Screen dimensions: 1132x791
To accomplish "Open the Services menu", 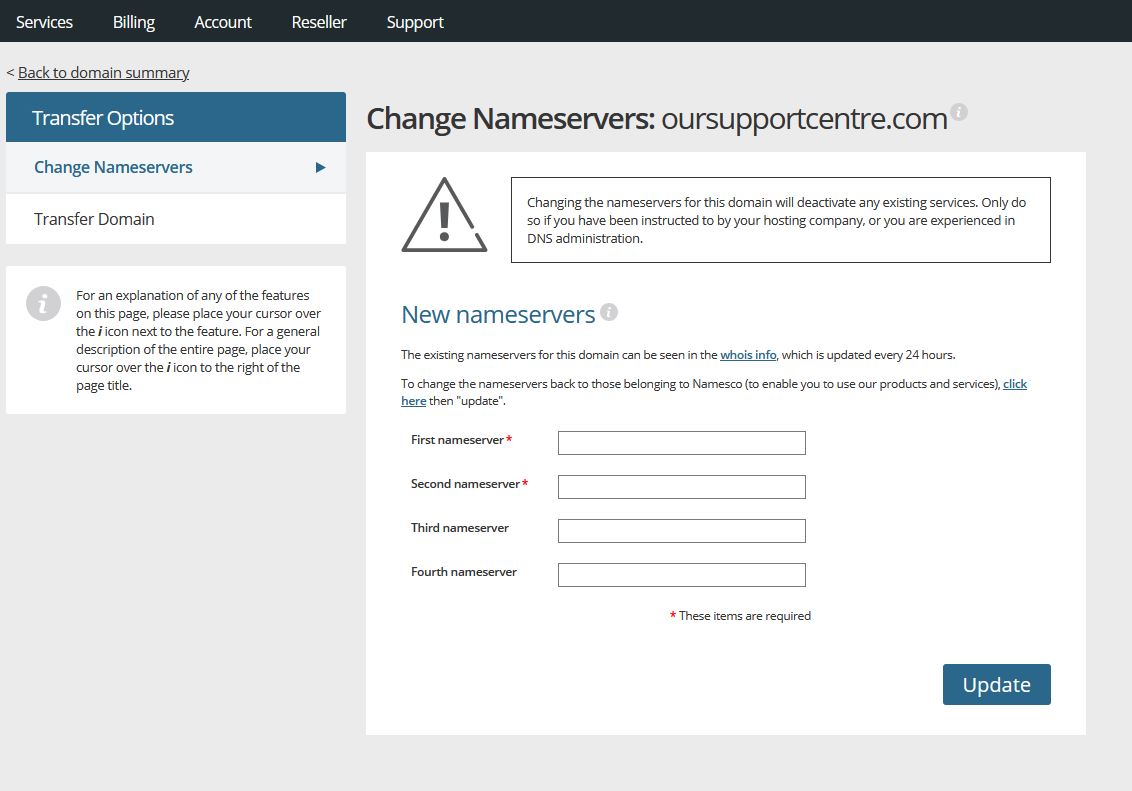I will (44, 22).
